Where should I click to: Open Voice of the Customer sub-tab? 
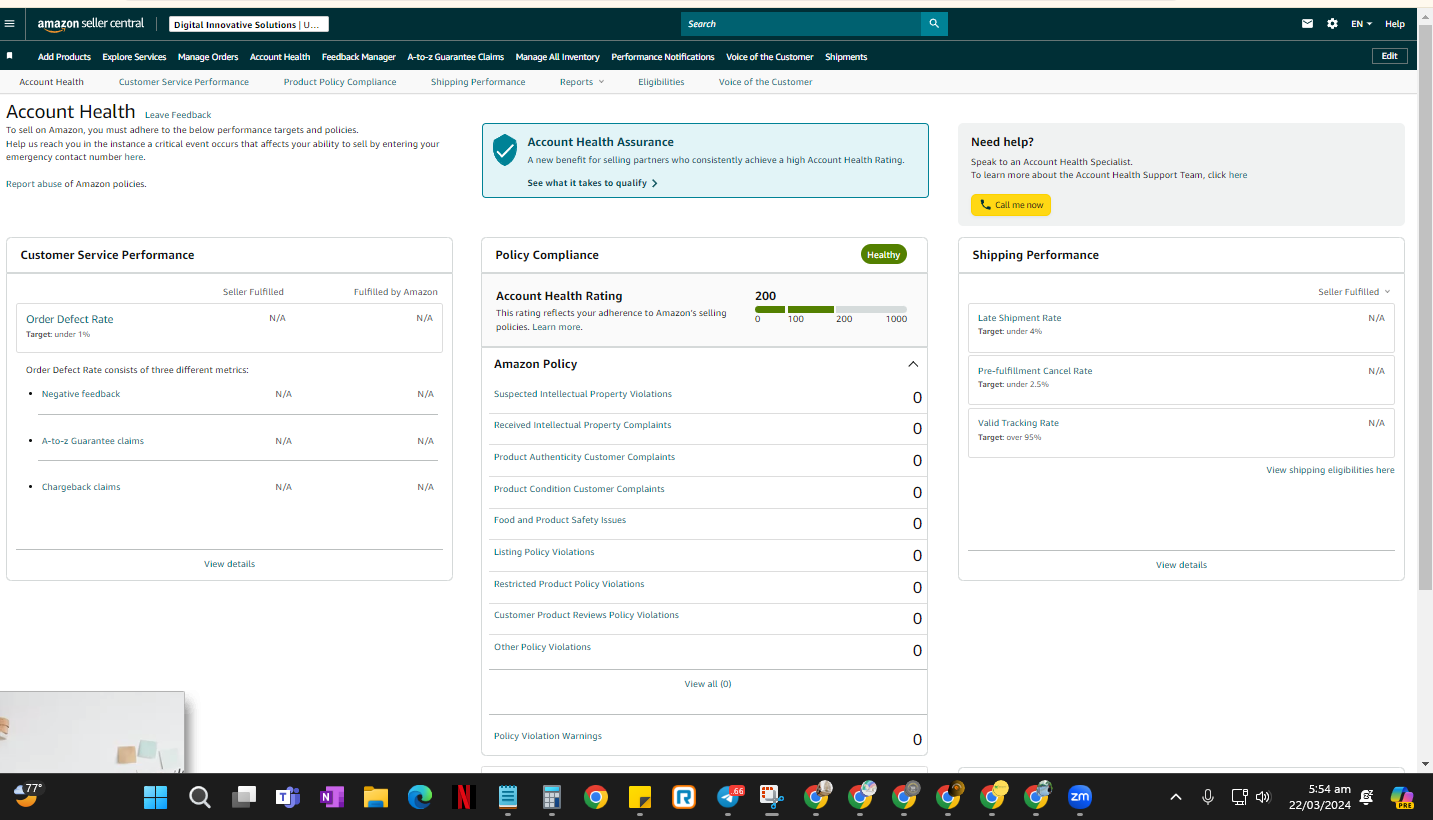point(766,82)
